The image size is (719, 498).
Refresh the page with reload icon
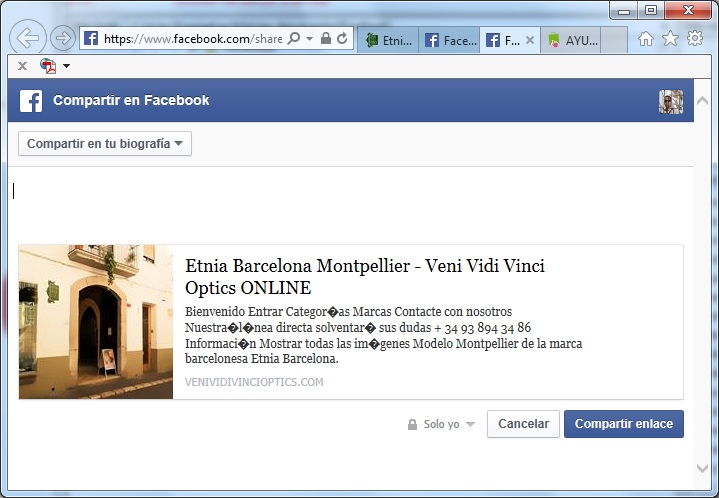[x=342, y=38]
